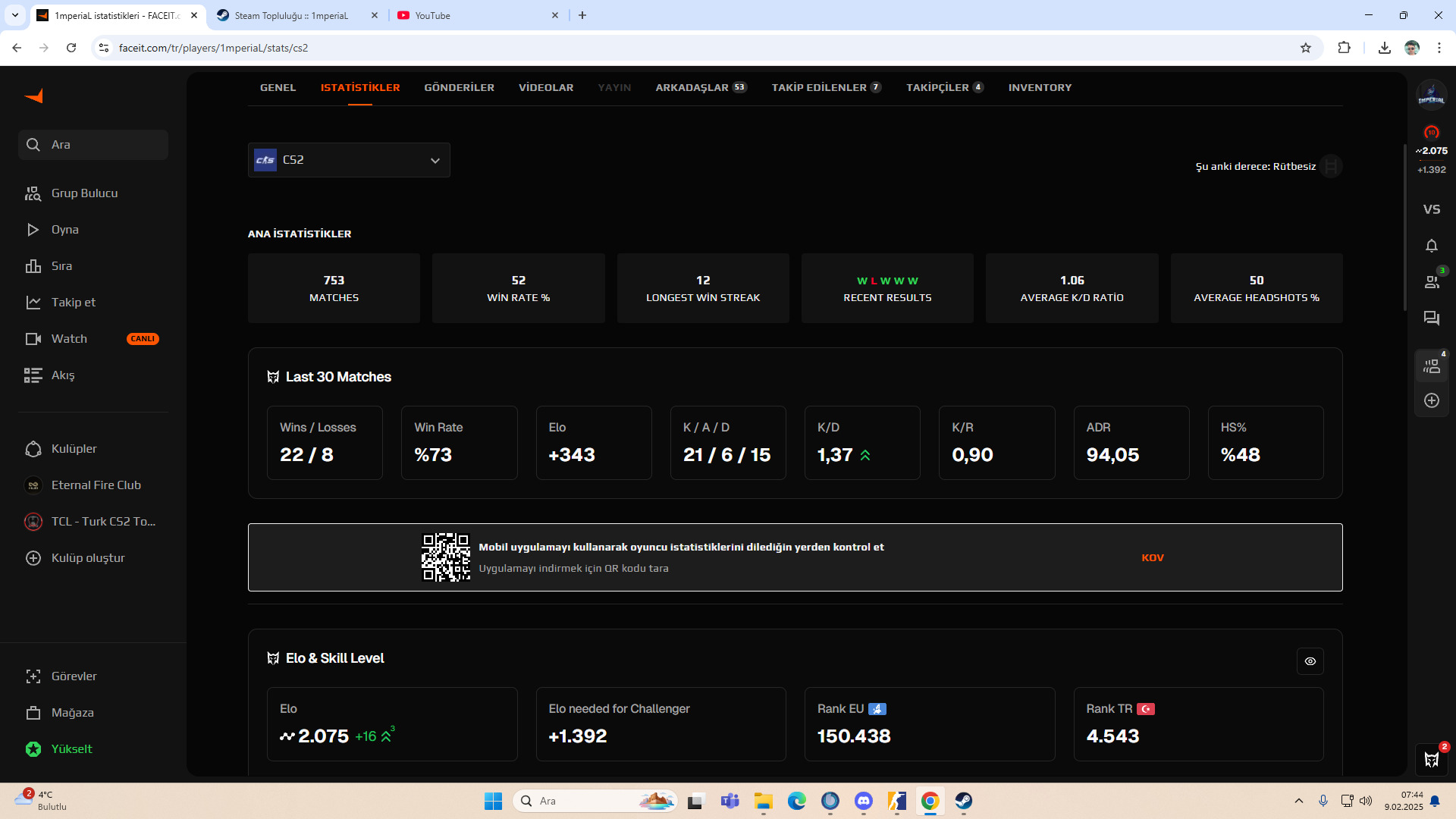Open the chat messages icon

1431,318
